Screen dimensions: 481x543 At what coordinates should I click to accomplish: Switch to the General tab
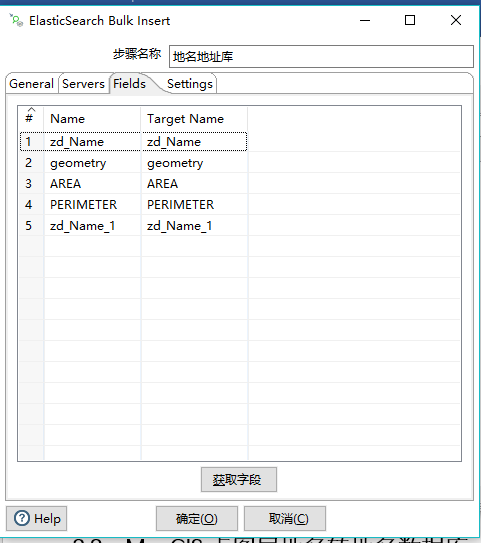32,84
